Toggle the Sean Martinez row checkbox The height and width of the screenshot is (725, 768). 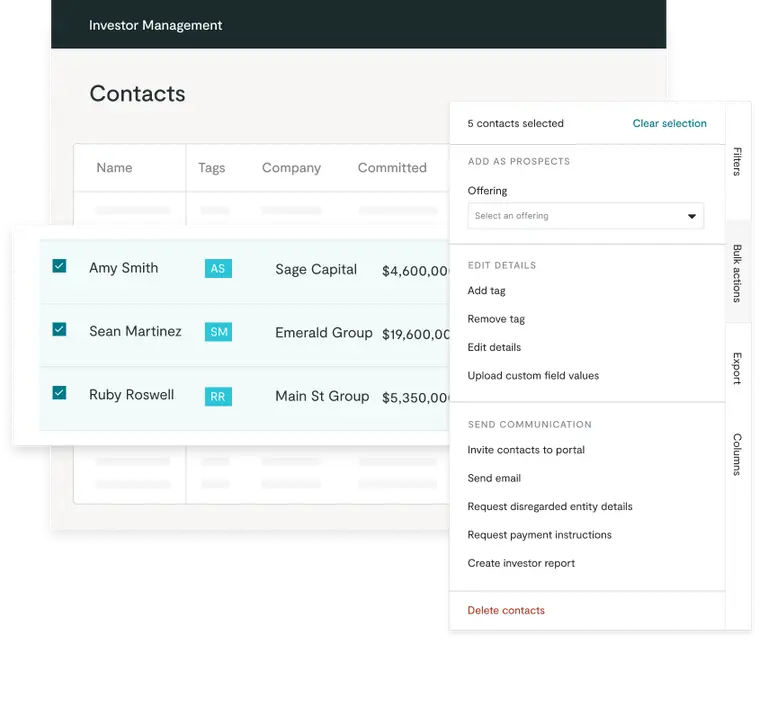pos(59,329)
